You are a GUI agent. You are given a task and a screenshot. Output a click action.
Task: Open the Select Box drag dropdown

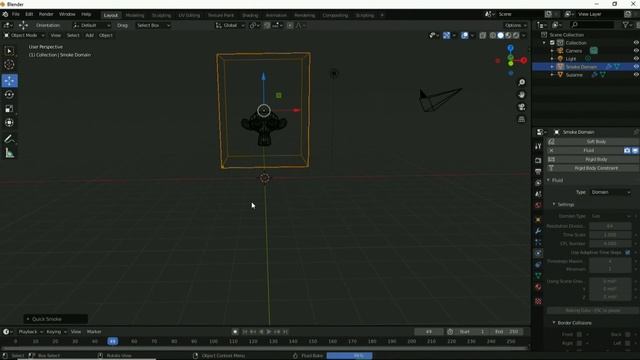click(153, 25)
